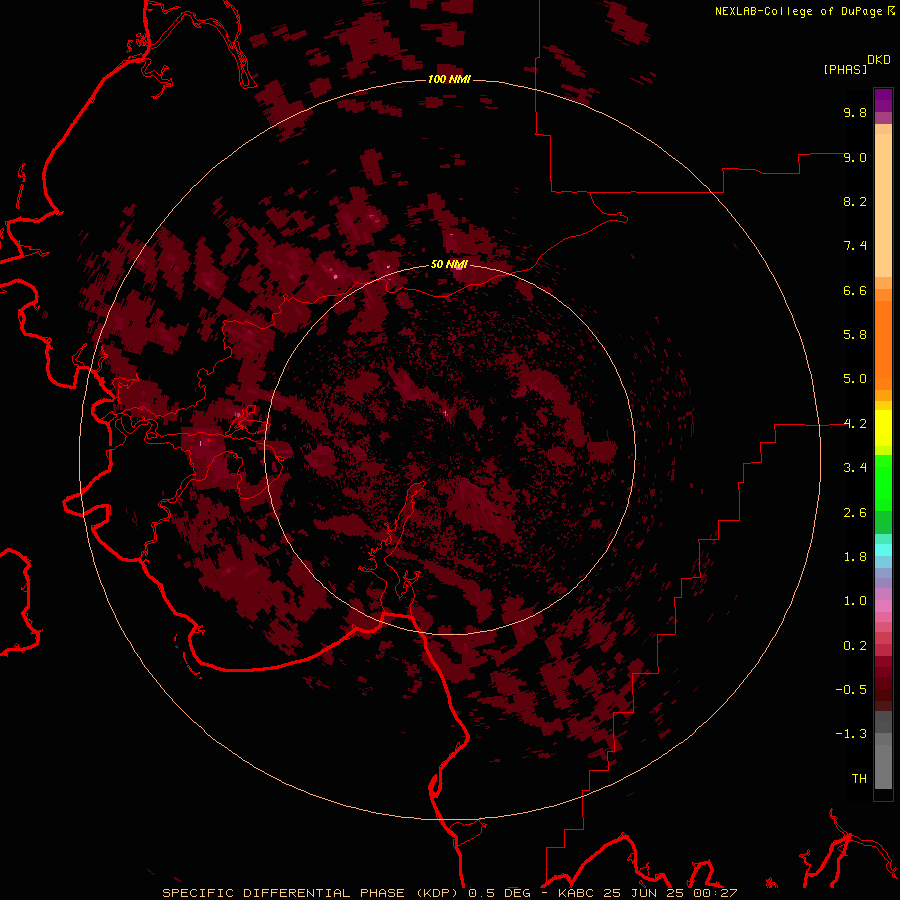Click the 7.4 value on the color scale
Image resolution: width=900 pixels, height=900 pixels.
click(855, 246)
